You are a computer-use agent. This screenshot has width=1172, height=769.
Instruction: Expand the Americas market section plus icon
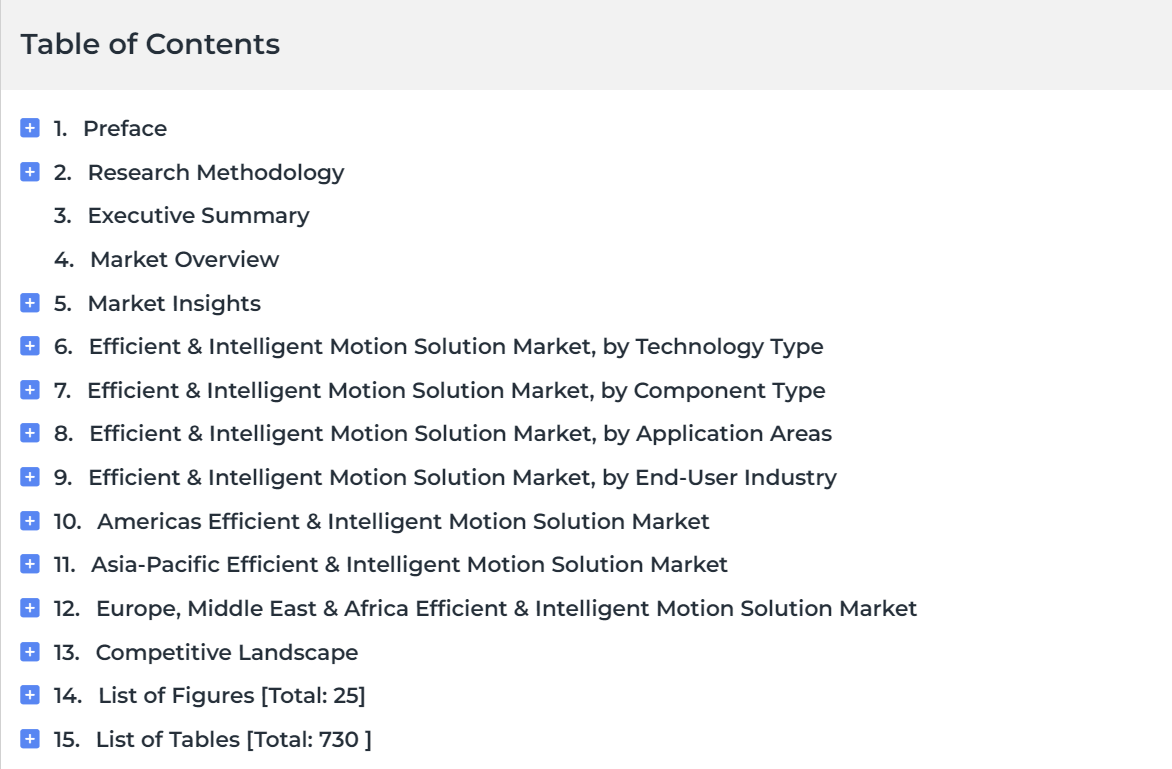pos(30,521)
